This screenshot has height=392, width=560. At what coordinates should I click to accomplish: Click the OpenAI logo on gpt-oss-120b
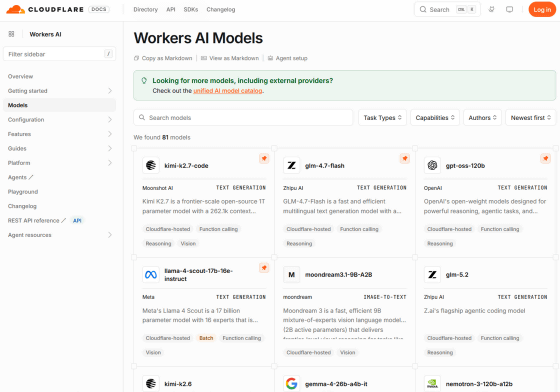[x=432, y=165]
